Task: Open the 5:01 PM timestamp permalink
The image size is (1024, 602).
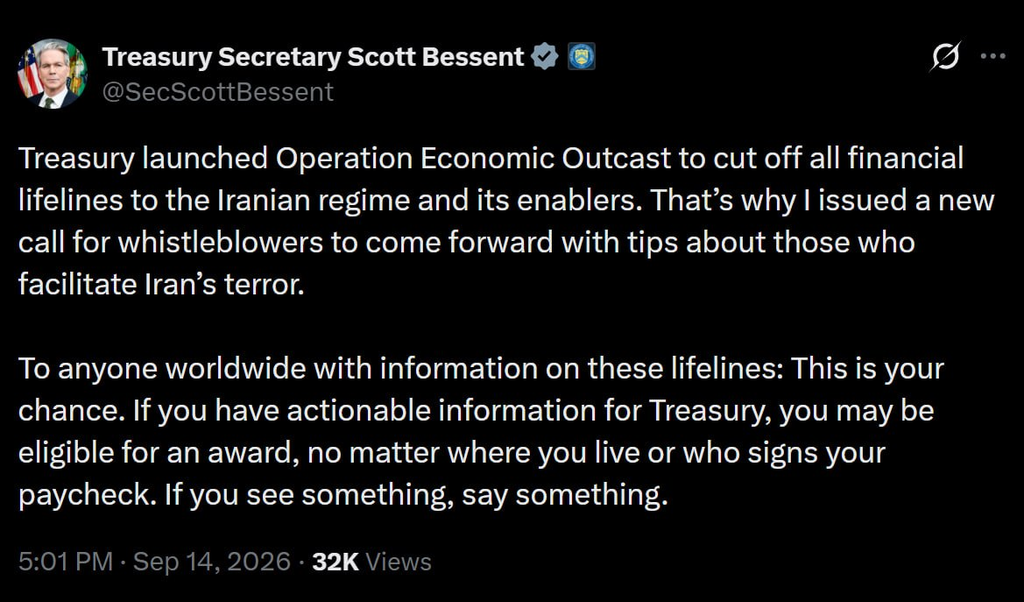Action: pyautogui.click(x=65, y=562)
